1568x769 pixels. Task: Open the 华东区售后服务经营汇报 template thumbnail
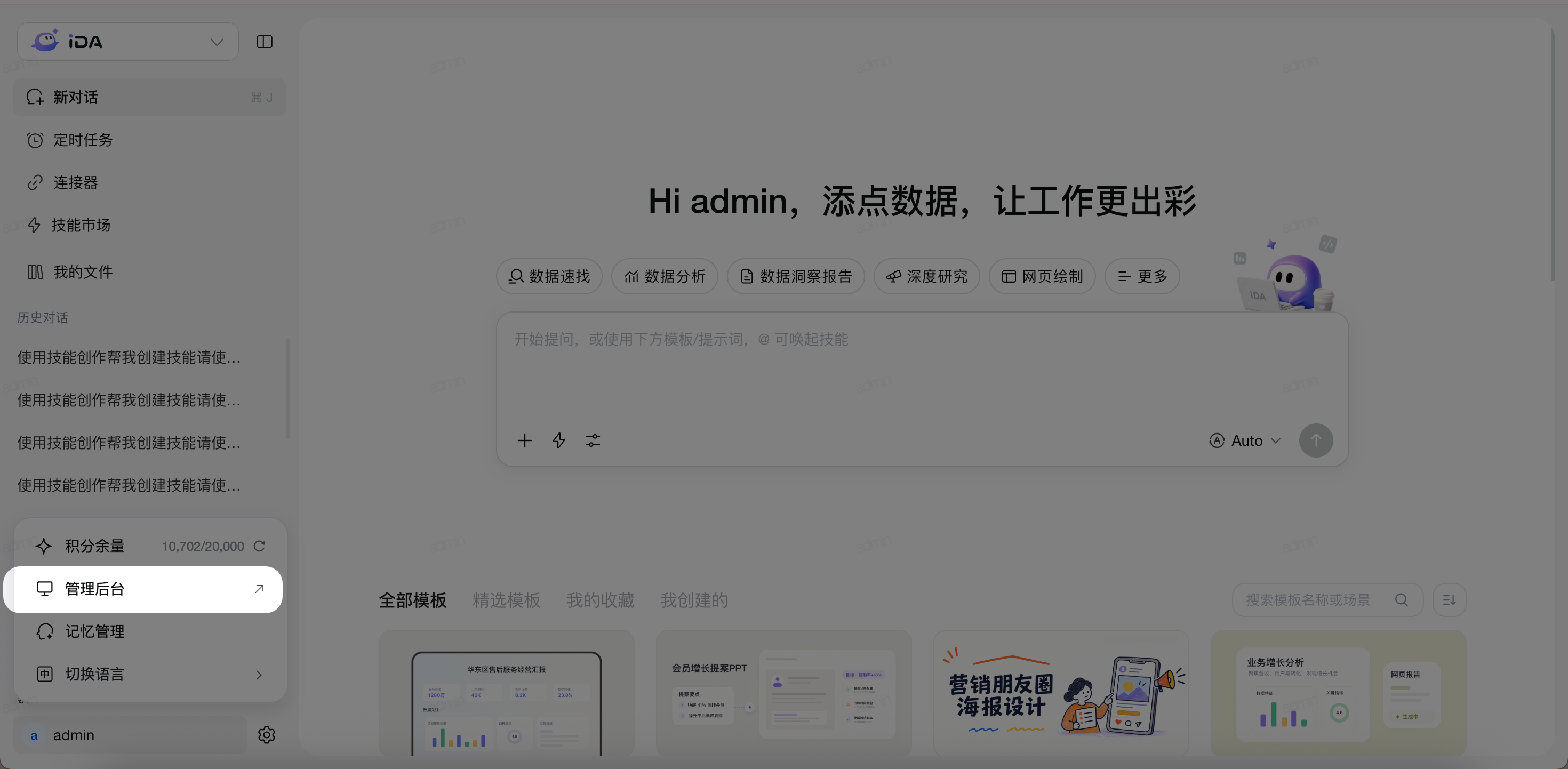[507, 693]
